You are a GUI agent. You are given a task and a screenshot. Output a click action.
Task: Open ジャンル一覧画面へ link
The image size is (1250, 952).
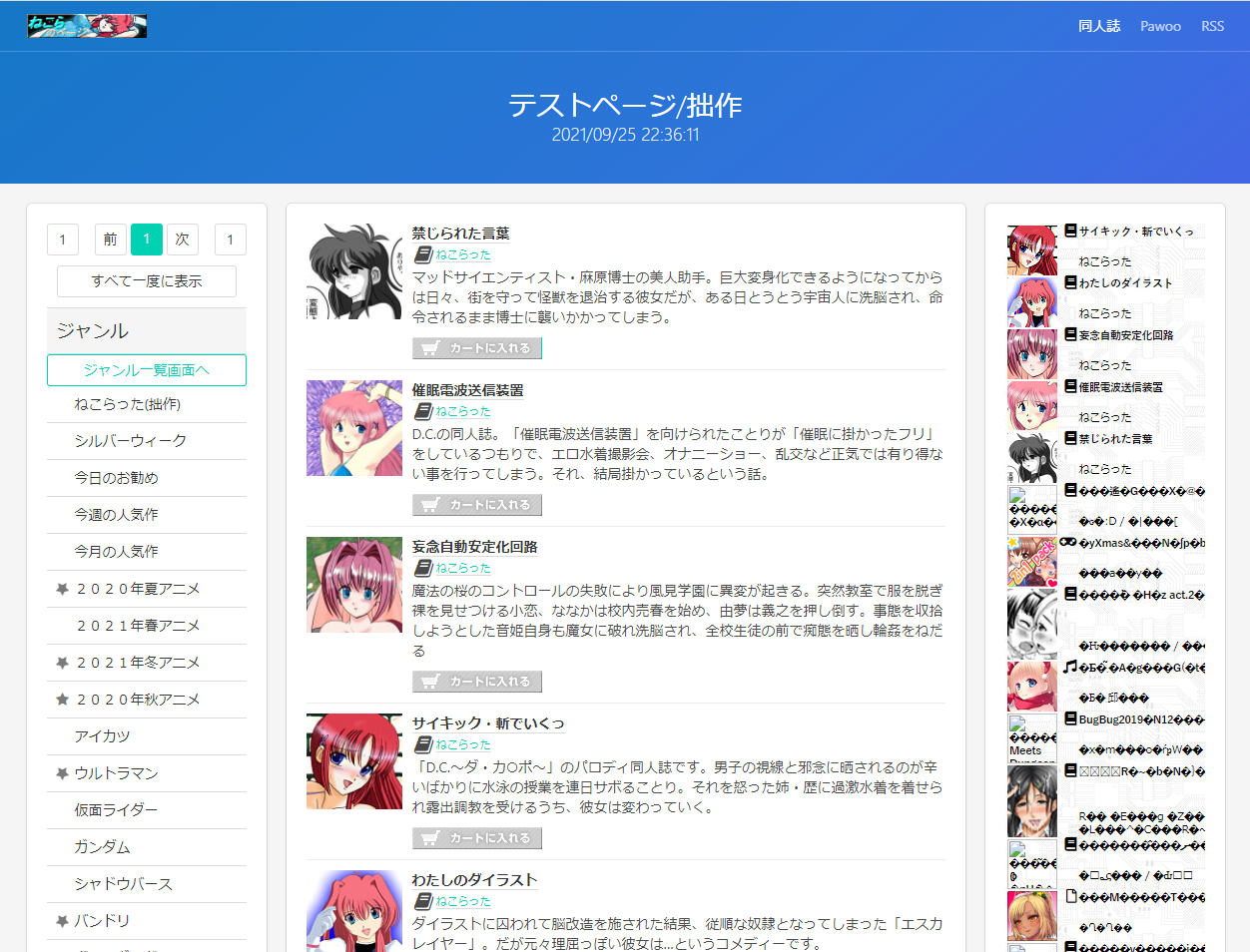point(147,370)
